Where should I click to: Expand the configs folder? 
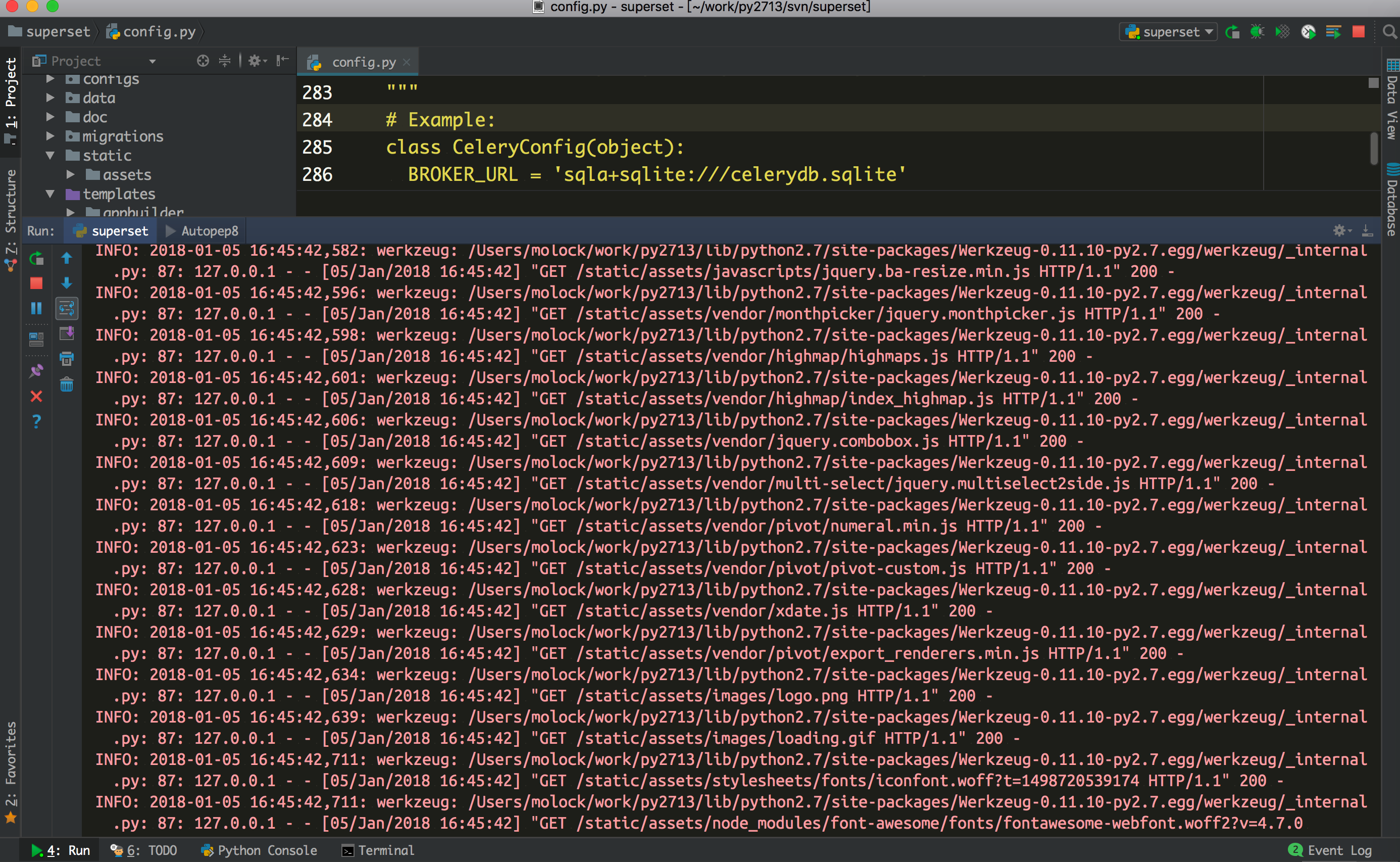coord(50,79)
